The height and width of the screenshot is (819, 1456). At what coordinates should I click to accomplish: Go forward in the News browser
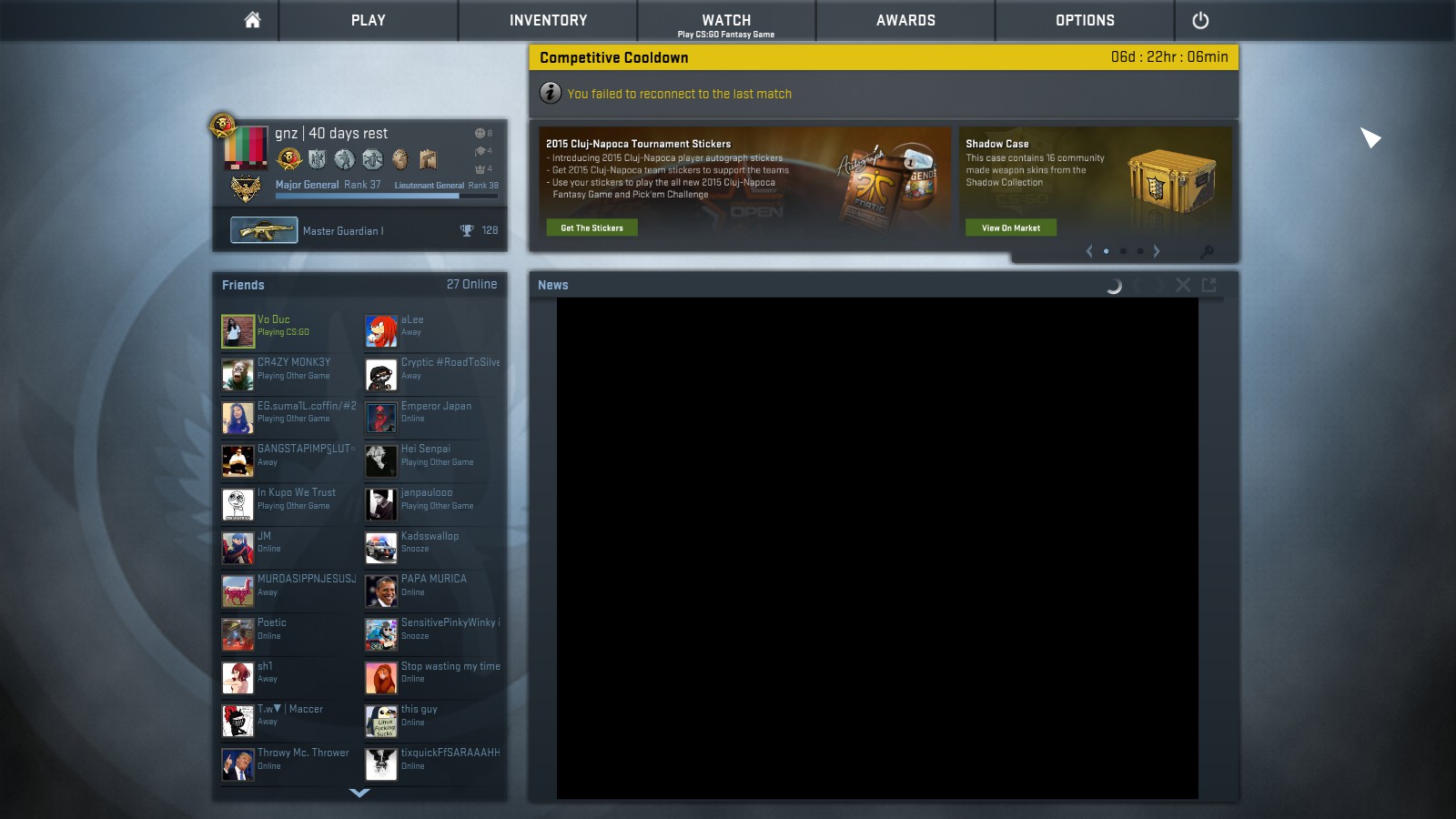point(1160,285)
